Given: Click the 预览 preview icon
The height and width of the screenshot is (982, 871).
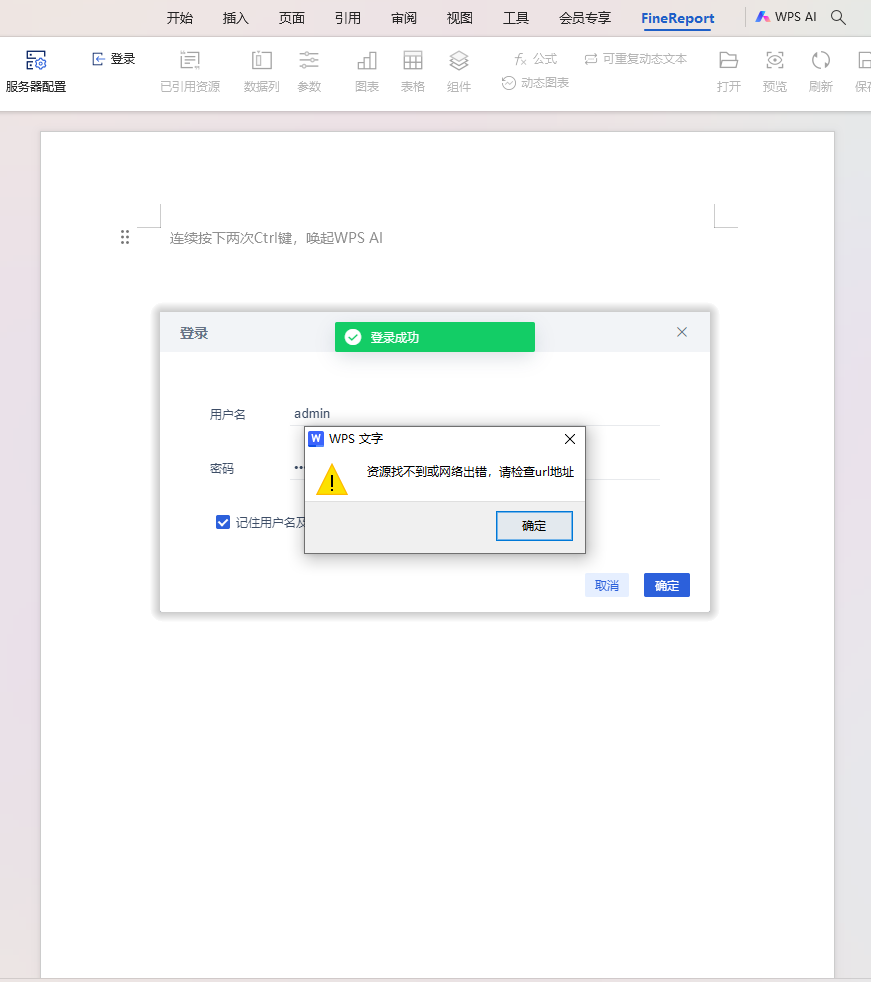Looking at the screenshot, I should click(x=775, y=60).
